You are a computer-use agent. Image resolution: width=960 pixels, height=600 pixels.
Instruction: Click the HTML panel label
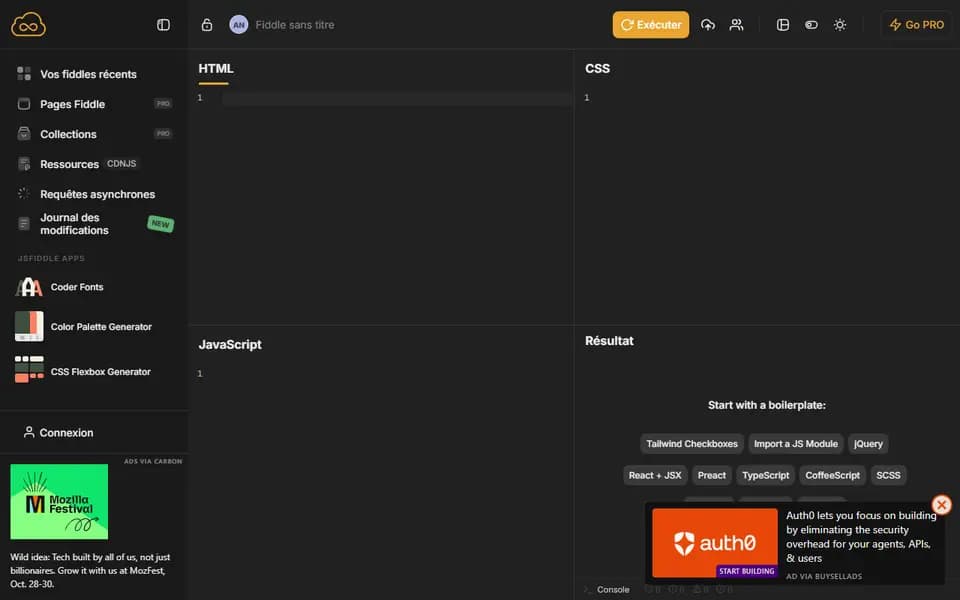216,69
